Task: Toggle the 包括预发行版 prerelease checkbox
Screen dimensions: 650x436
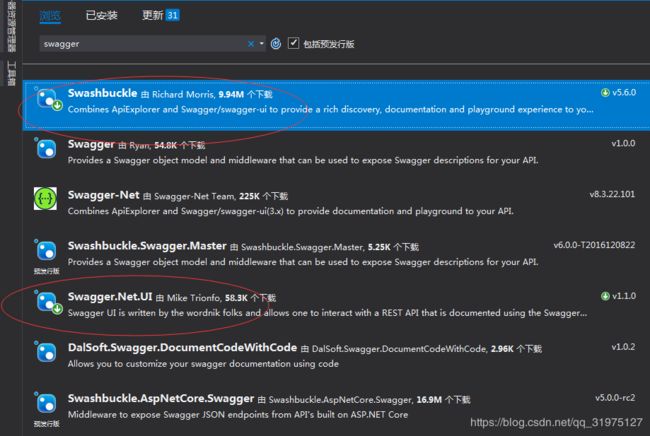Action: tap(293, 43)
